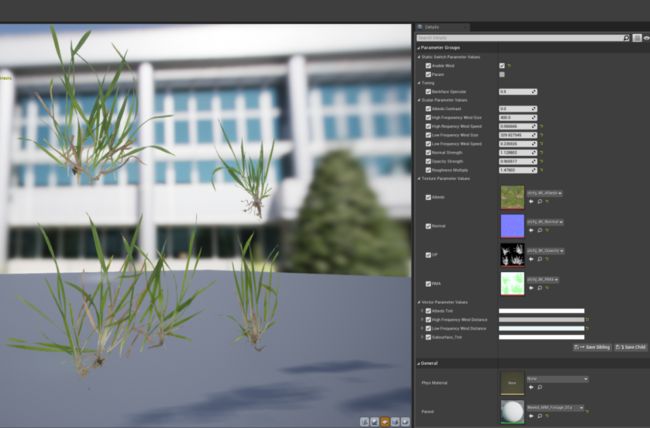
Task: Reset RMA texture to default
Action: click(547, 288)
